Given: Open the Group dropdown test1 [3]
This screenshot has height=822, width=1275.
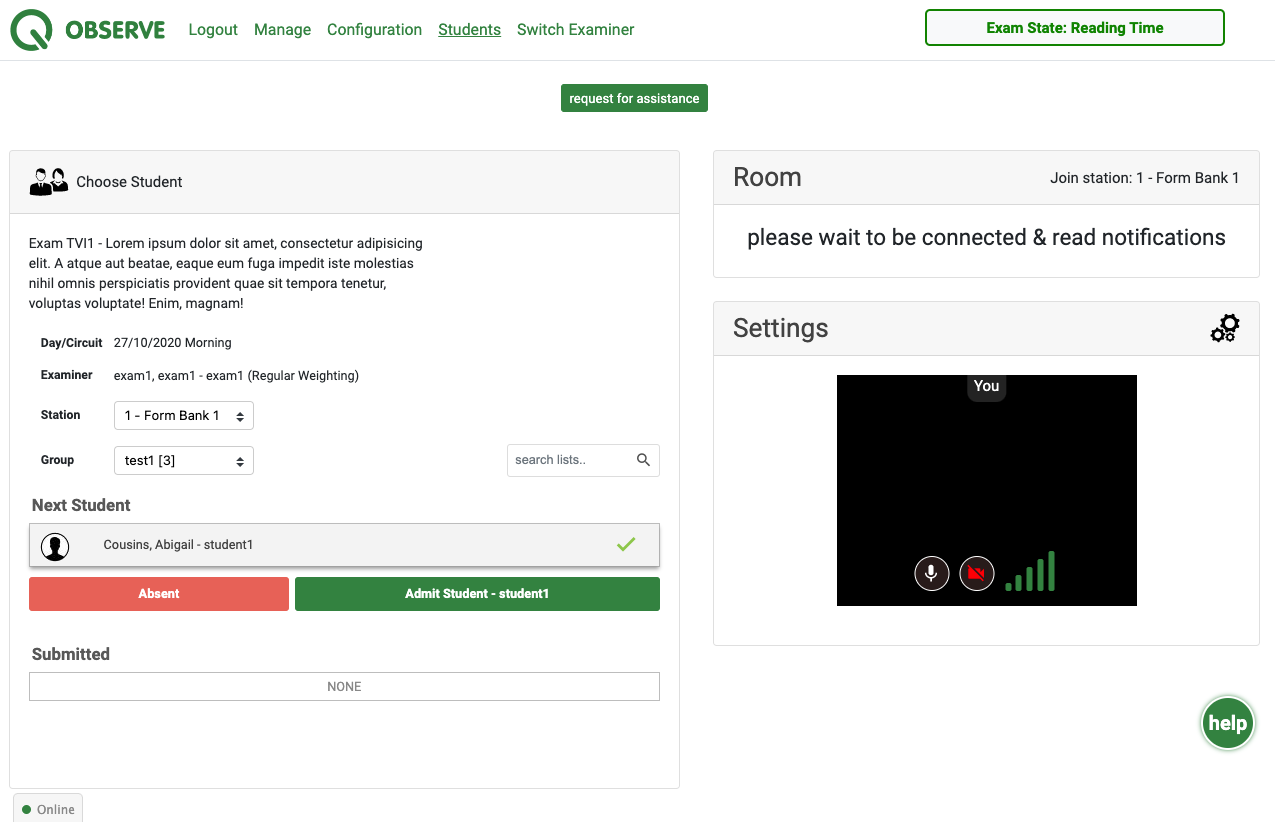Looking at the screenshot, I should tap(184, 460).
